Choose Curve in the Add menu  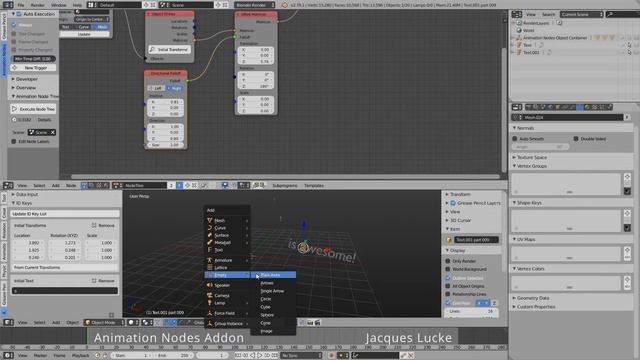[227, 228]
